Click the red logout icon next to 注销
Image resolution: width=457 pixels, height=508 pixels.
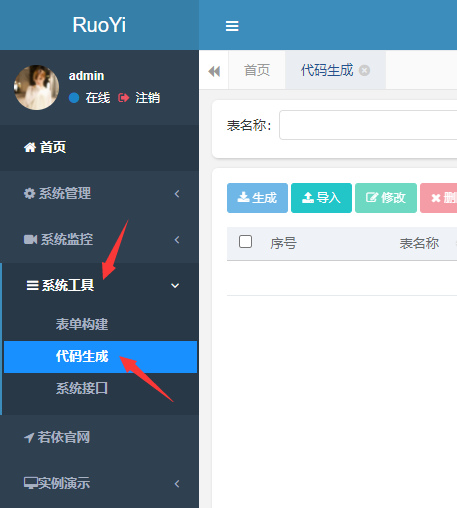coord(123,98)
